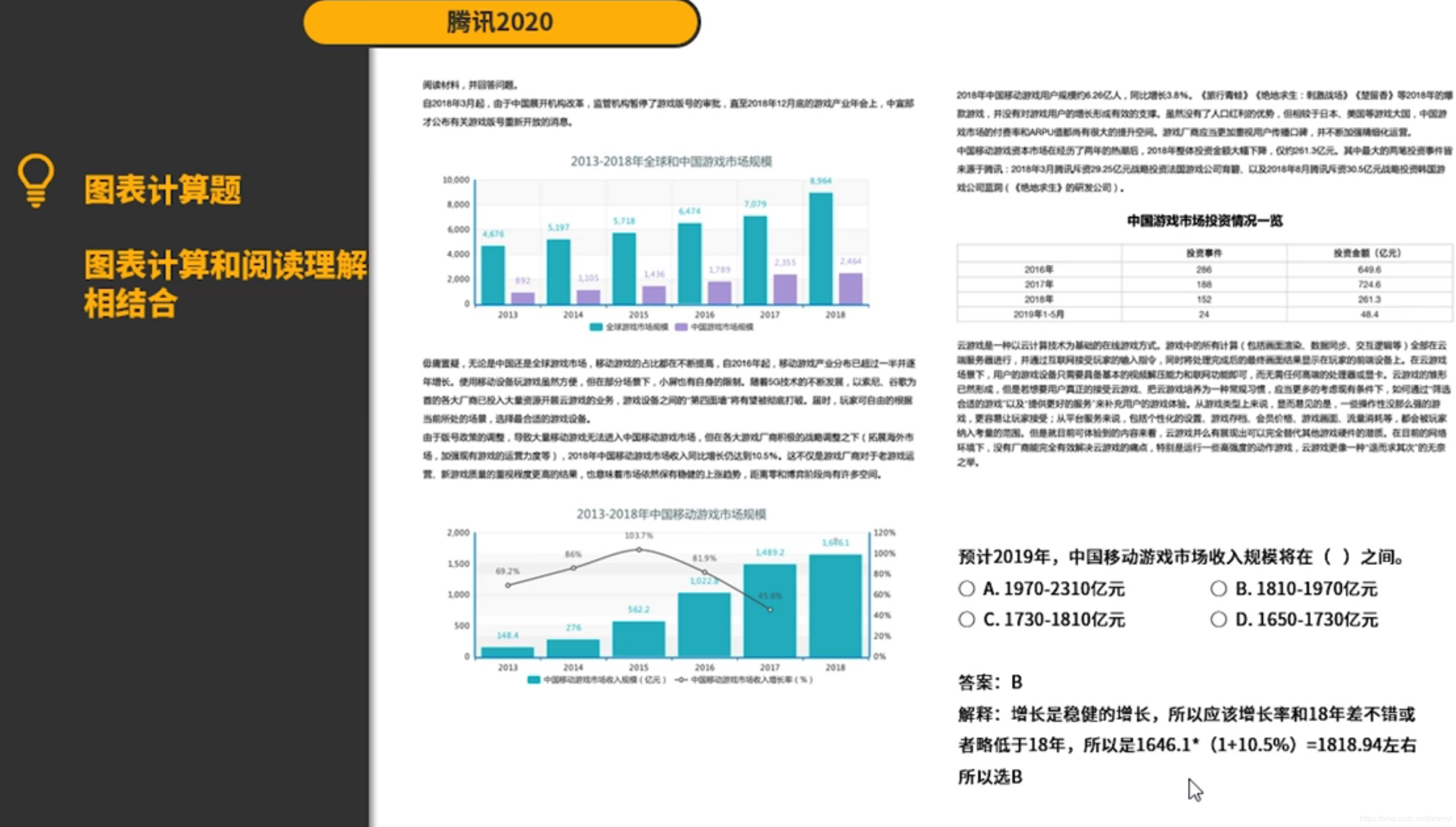Image resolution: width=1456 pixels, height=827 pixels.
Task: Click the 2016年 table row label
Action: 1039,269
